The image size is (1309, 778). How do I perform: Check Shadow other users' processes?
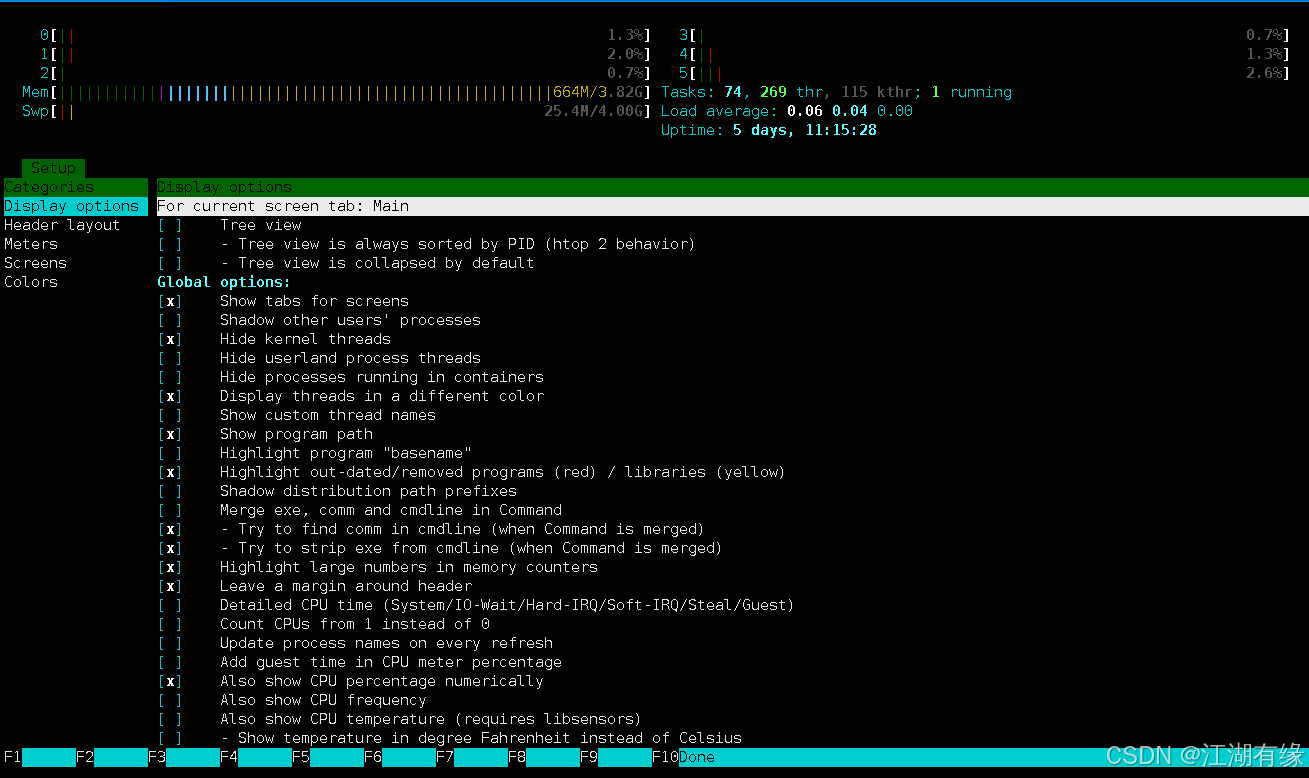point(170,320)
